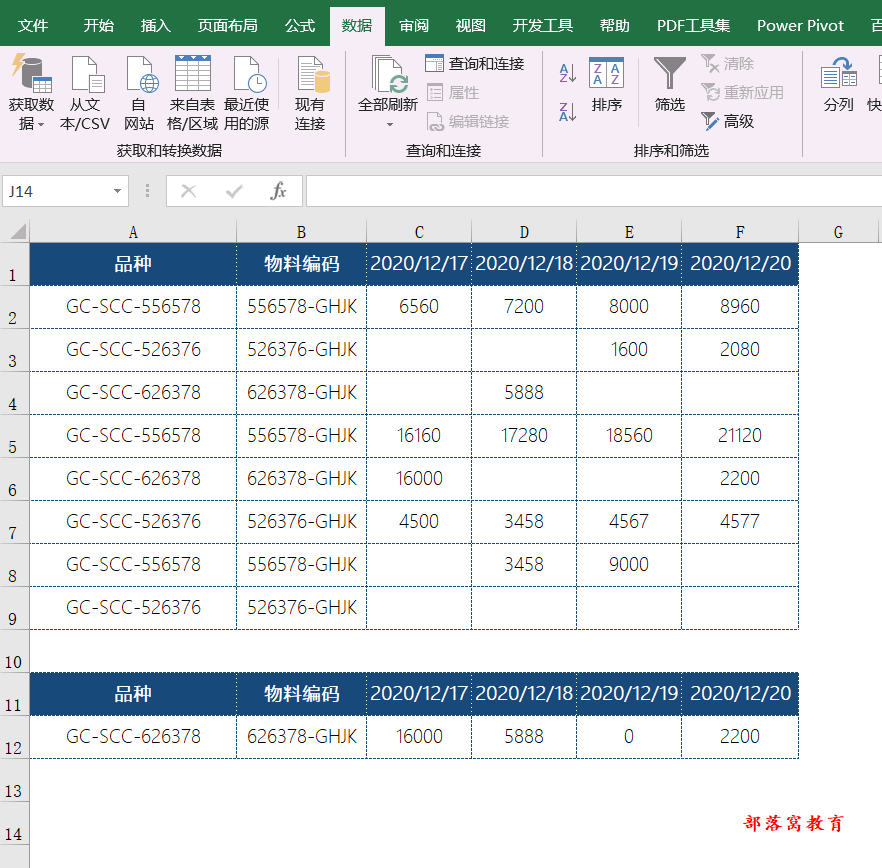
Task: Click cell E12 with value 0
Action: tap(629, 736)
